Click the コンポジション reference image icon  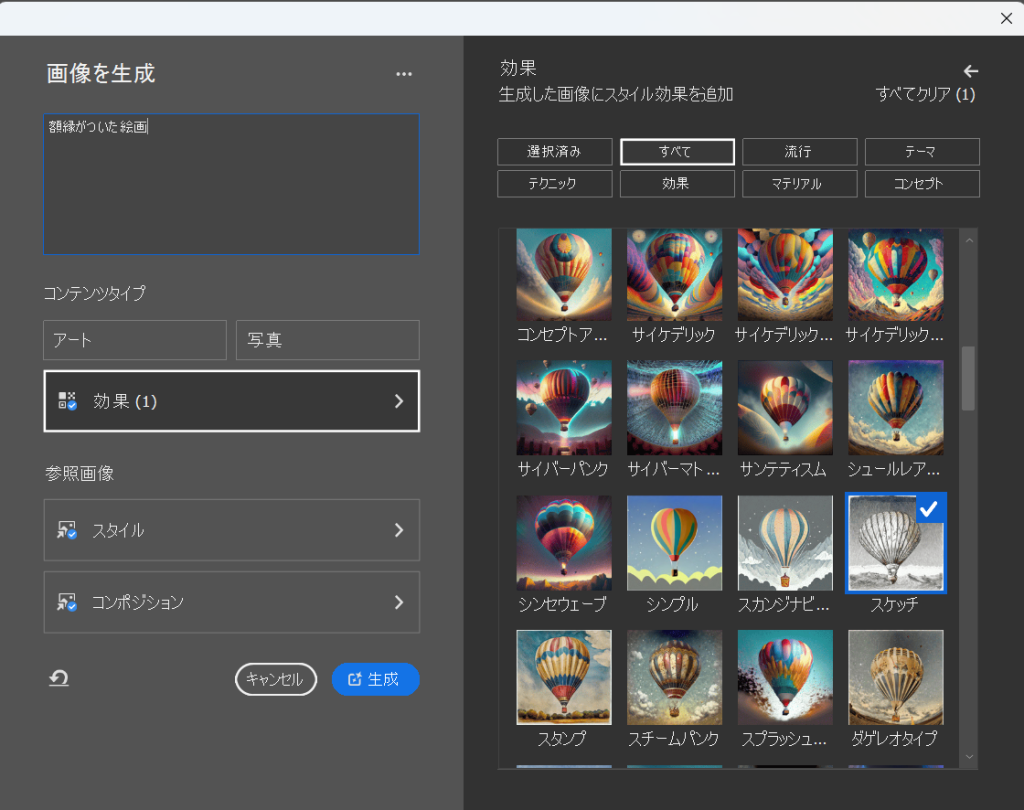(67, 602)
